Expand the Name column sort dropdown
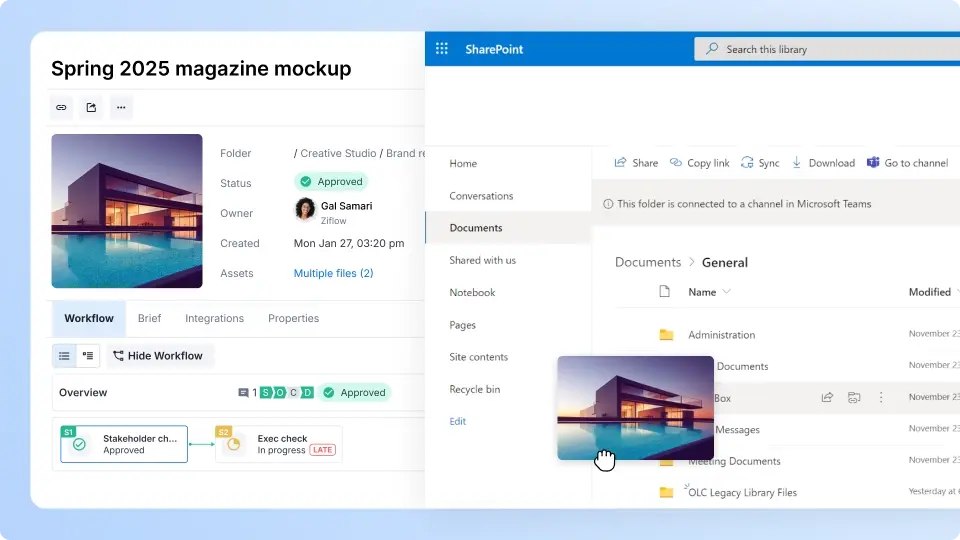The width and height of the screenshot is (960, 540). point(726,292)
